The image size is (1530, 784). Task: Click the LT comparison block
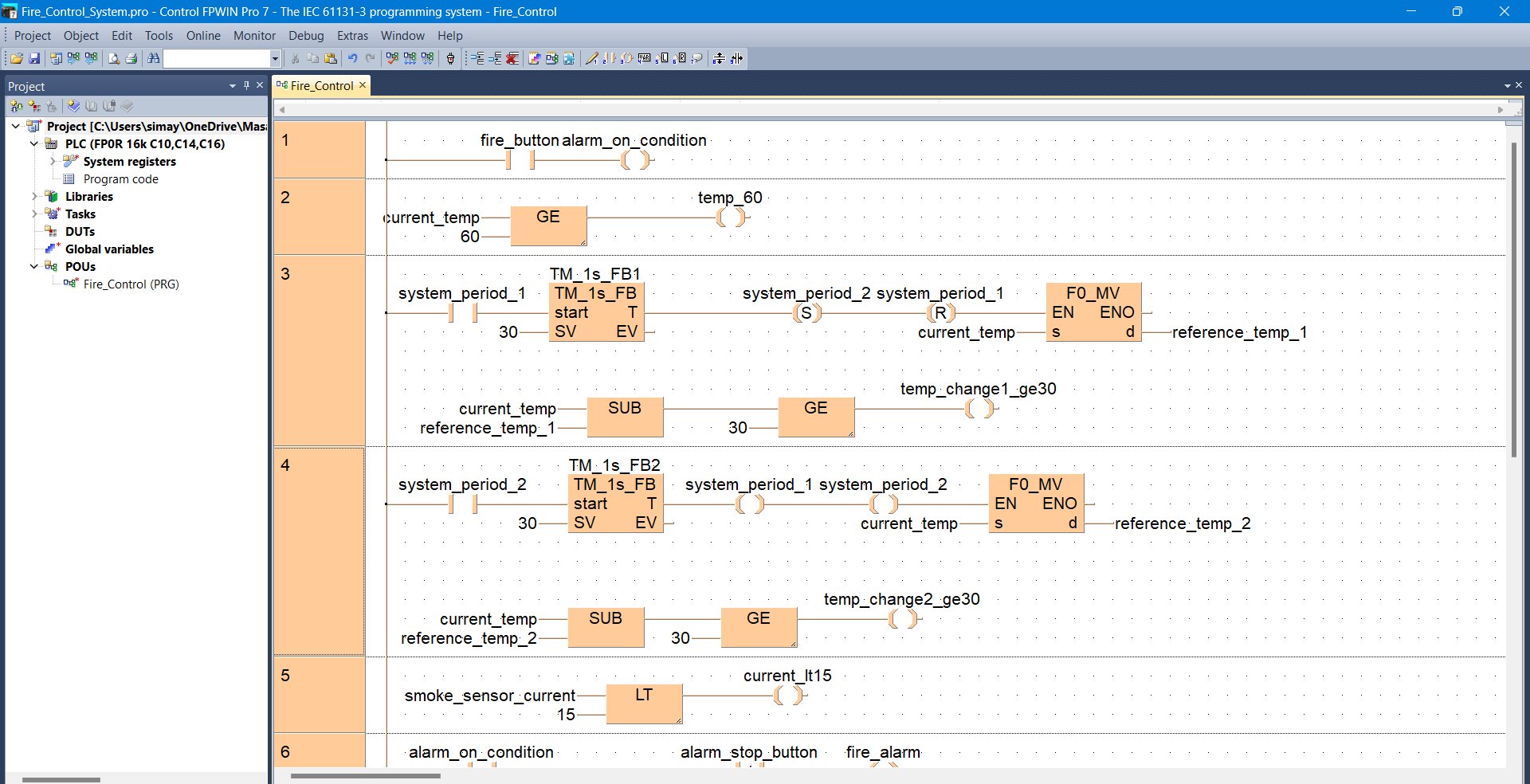(644, 704)
